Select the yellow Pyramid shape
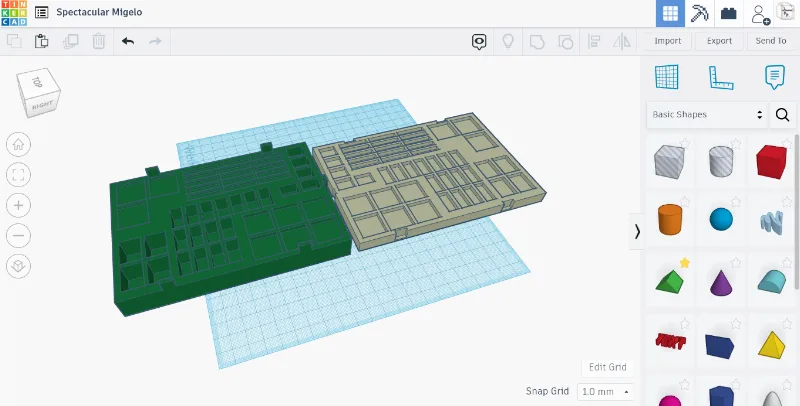 (771, 345)
